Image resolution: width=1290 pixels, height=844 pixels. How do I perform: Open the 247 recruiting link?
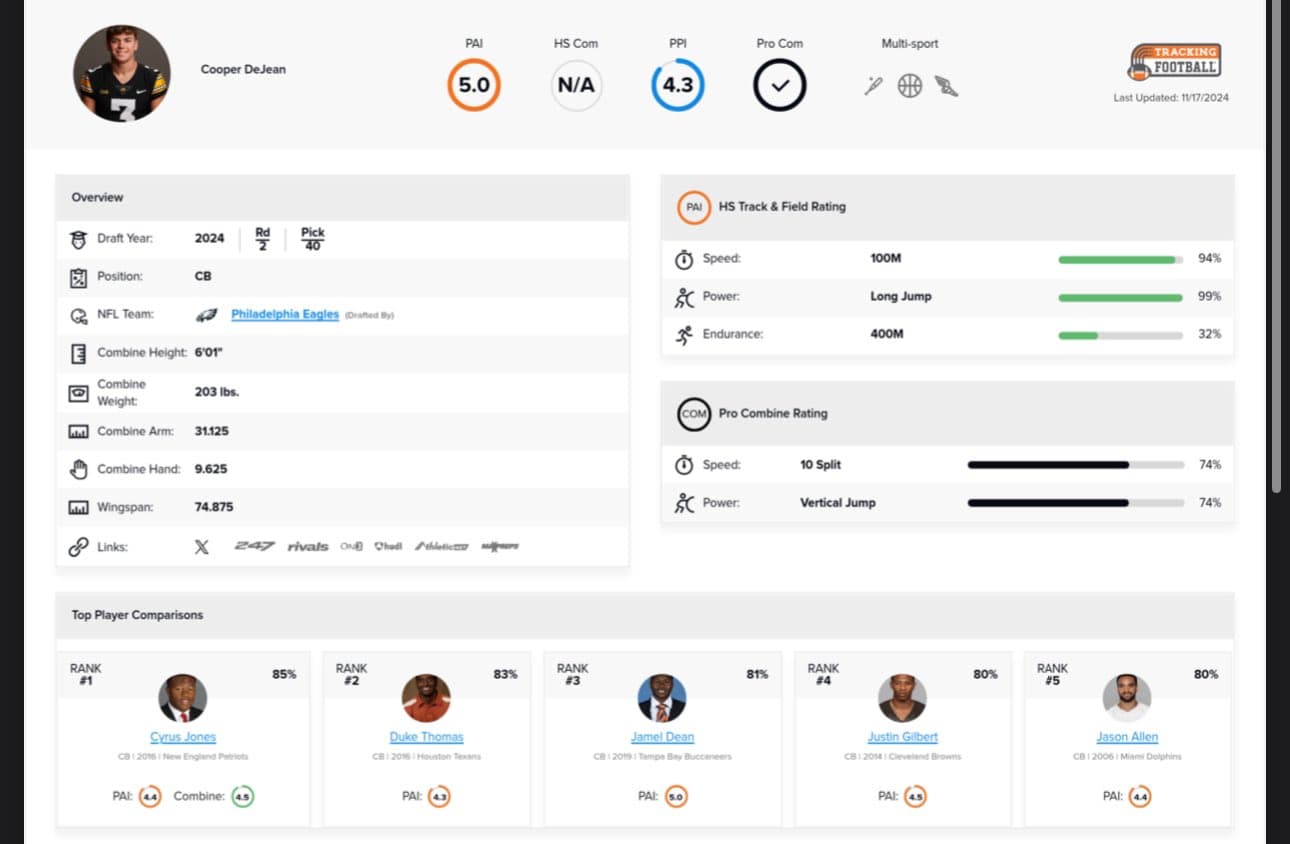point(254,546)
